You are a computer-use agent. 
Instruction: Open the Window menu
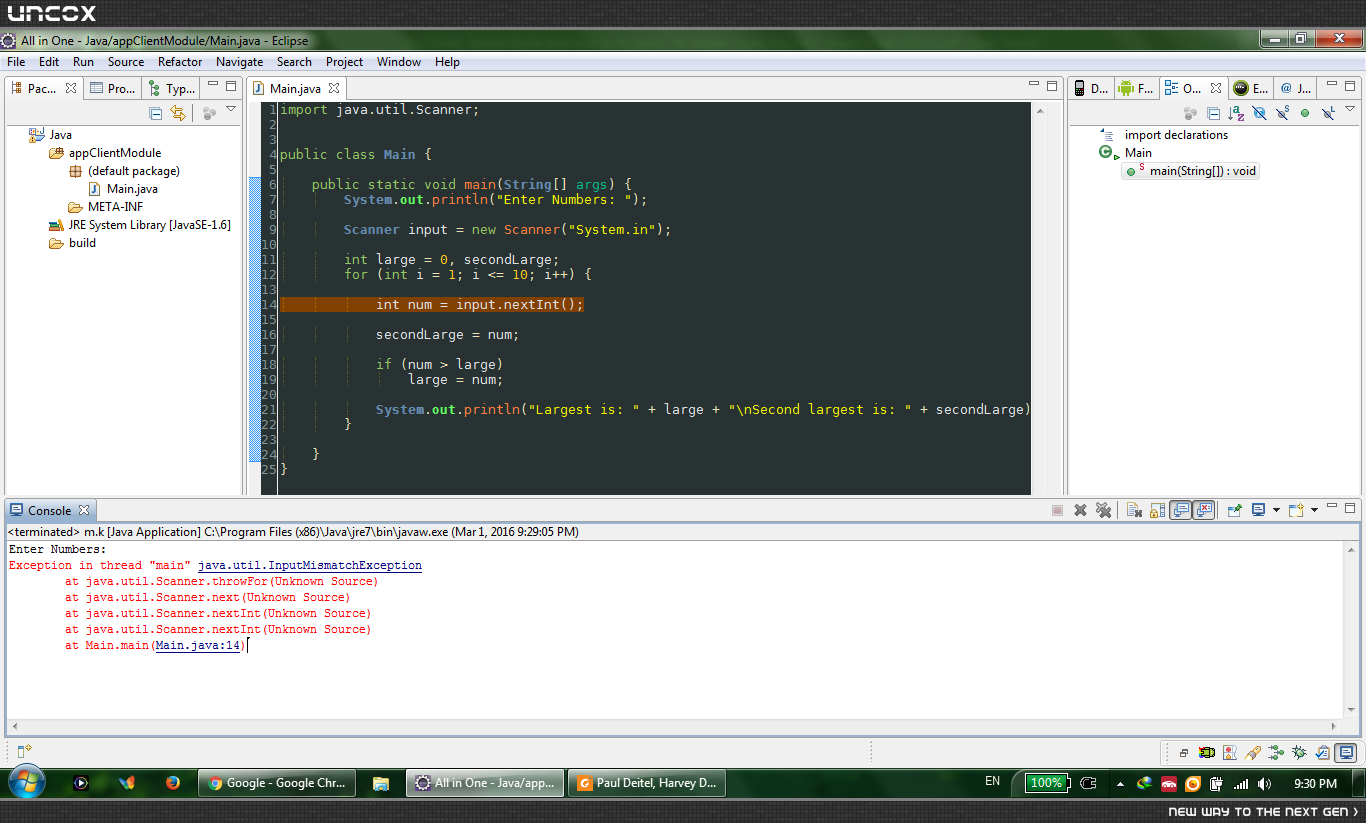click(x=399, y=62)
